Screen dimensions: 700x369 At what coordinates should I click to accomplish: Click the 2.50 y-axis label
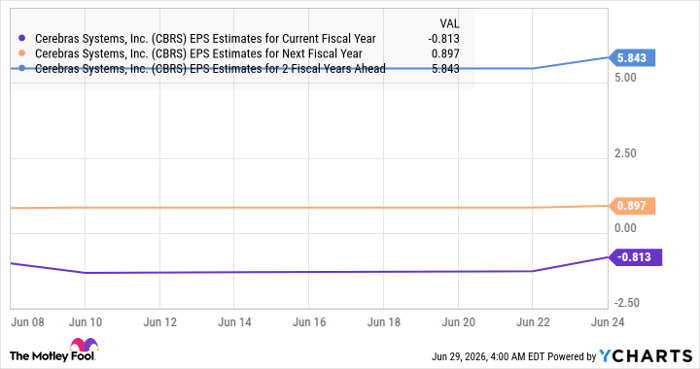(625, 153)
